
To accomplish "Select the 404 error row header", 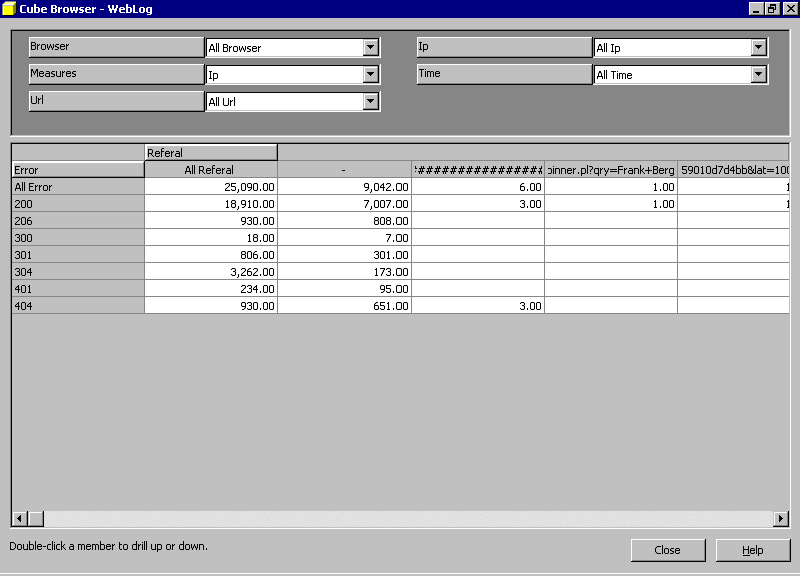I will (x=77, y=306).
